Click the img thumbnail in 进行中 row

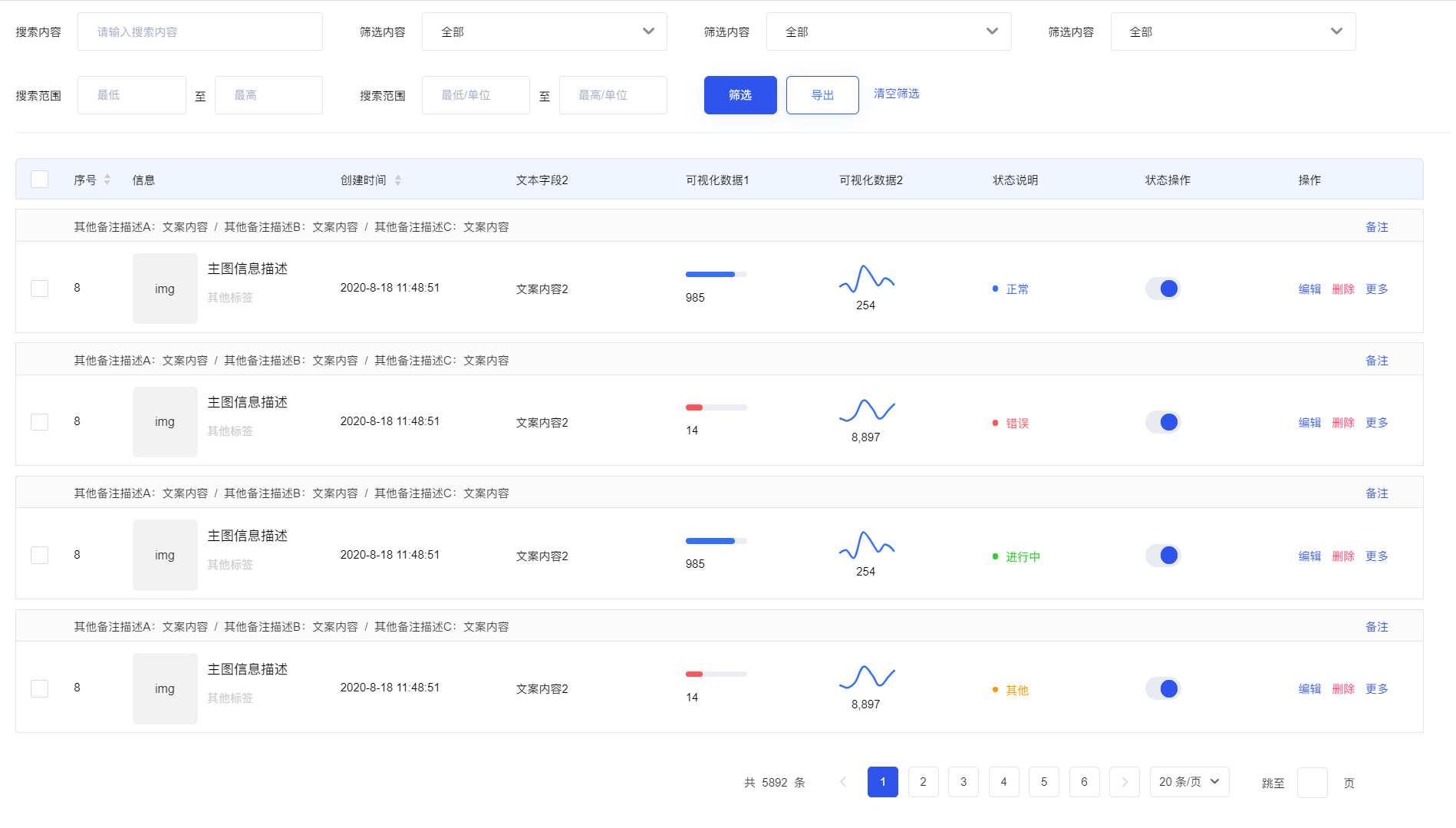[165, 555]
